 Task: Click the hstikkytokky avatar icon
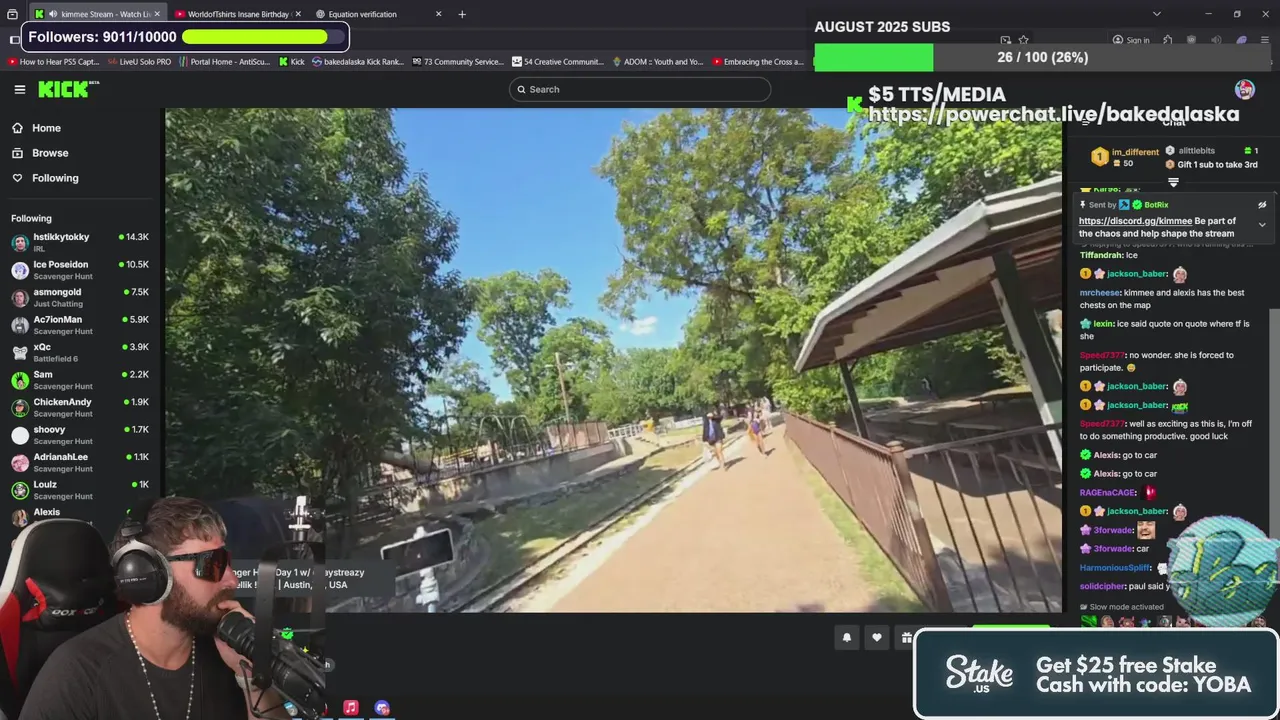point(20,243)
